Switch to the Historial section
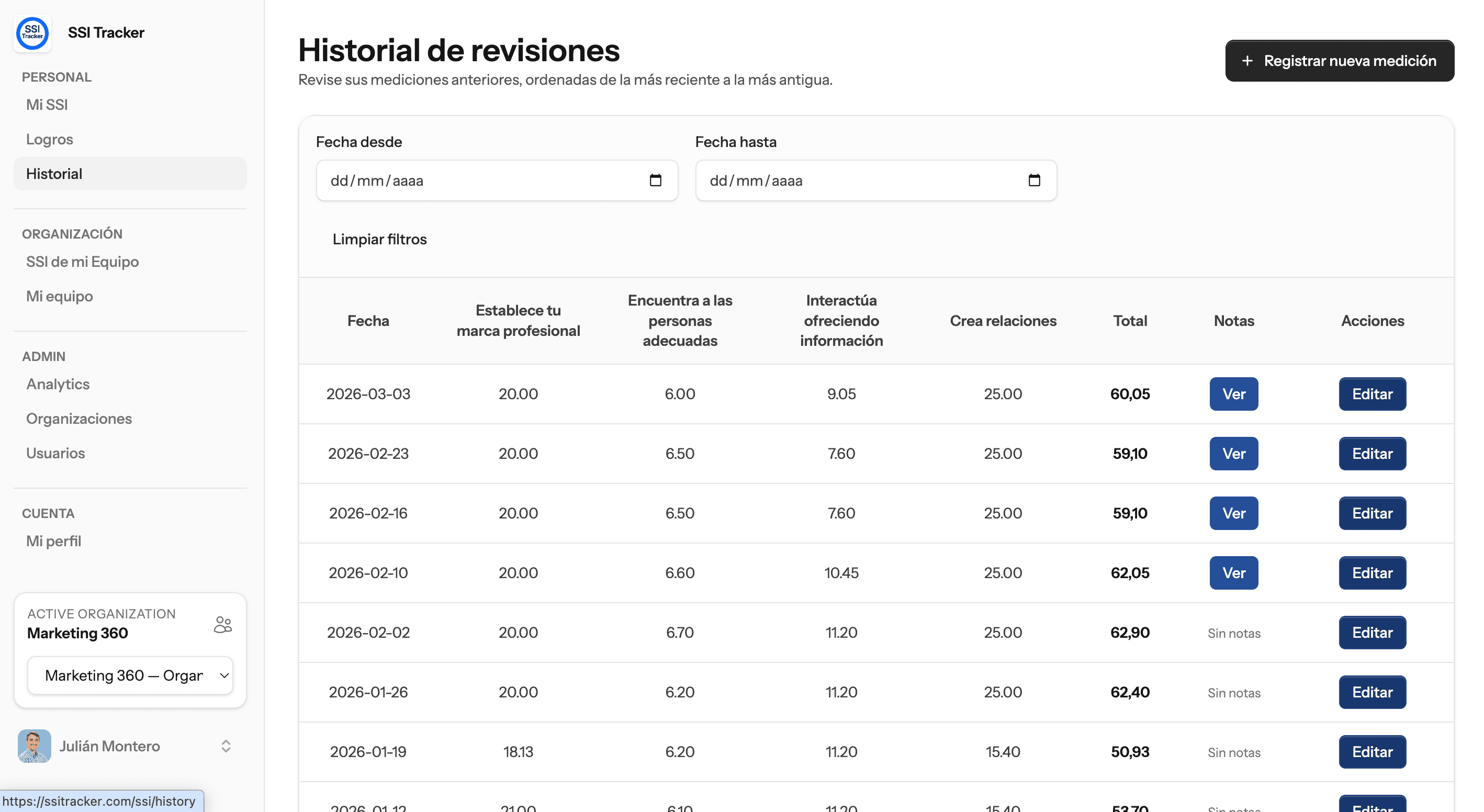The height and width of the screenshot is (812, 1484). 53,173
